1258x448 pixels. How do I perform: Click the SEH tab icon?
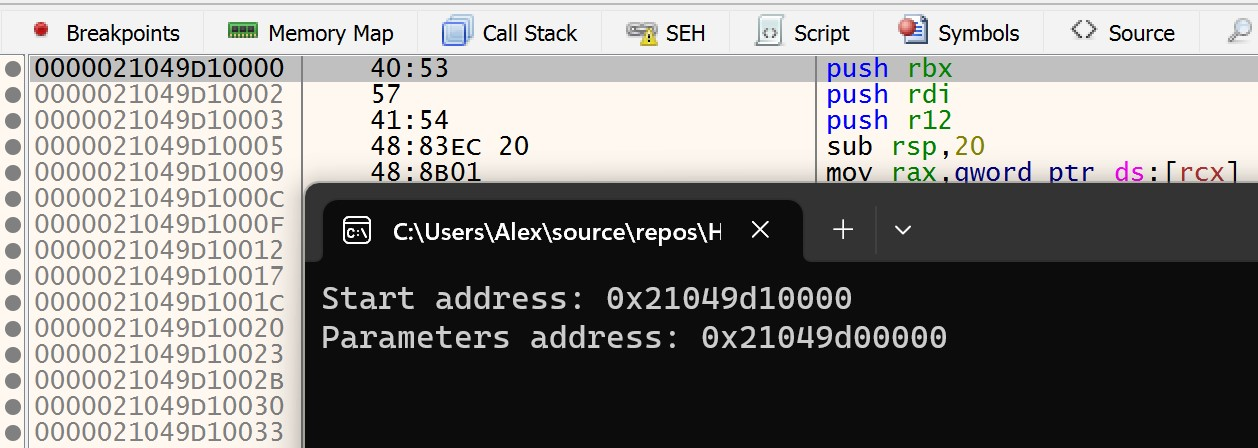(640, 33)
